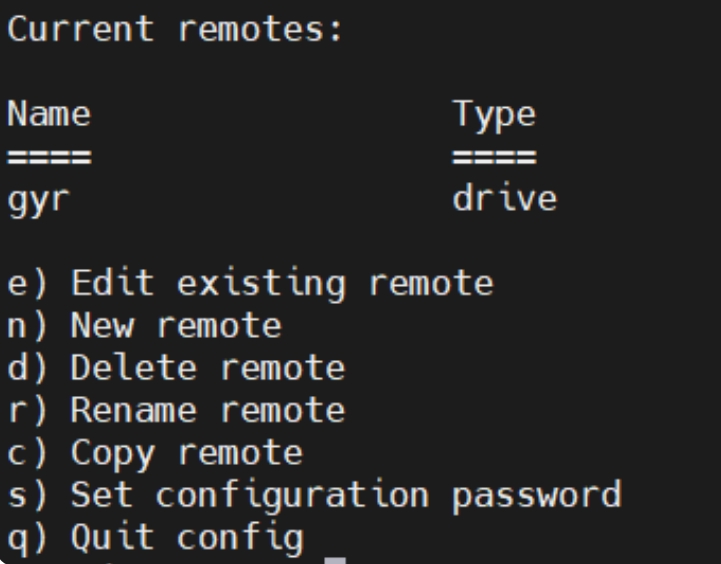Screen dimensions: 721x564
Task: Click the 'e)' key shortcut label
Action: (x=27, y=284)
